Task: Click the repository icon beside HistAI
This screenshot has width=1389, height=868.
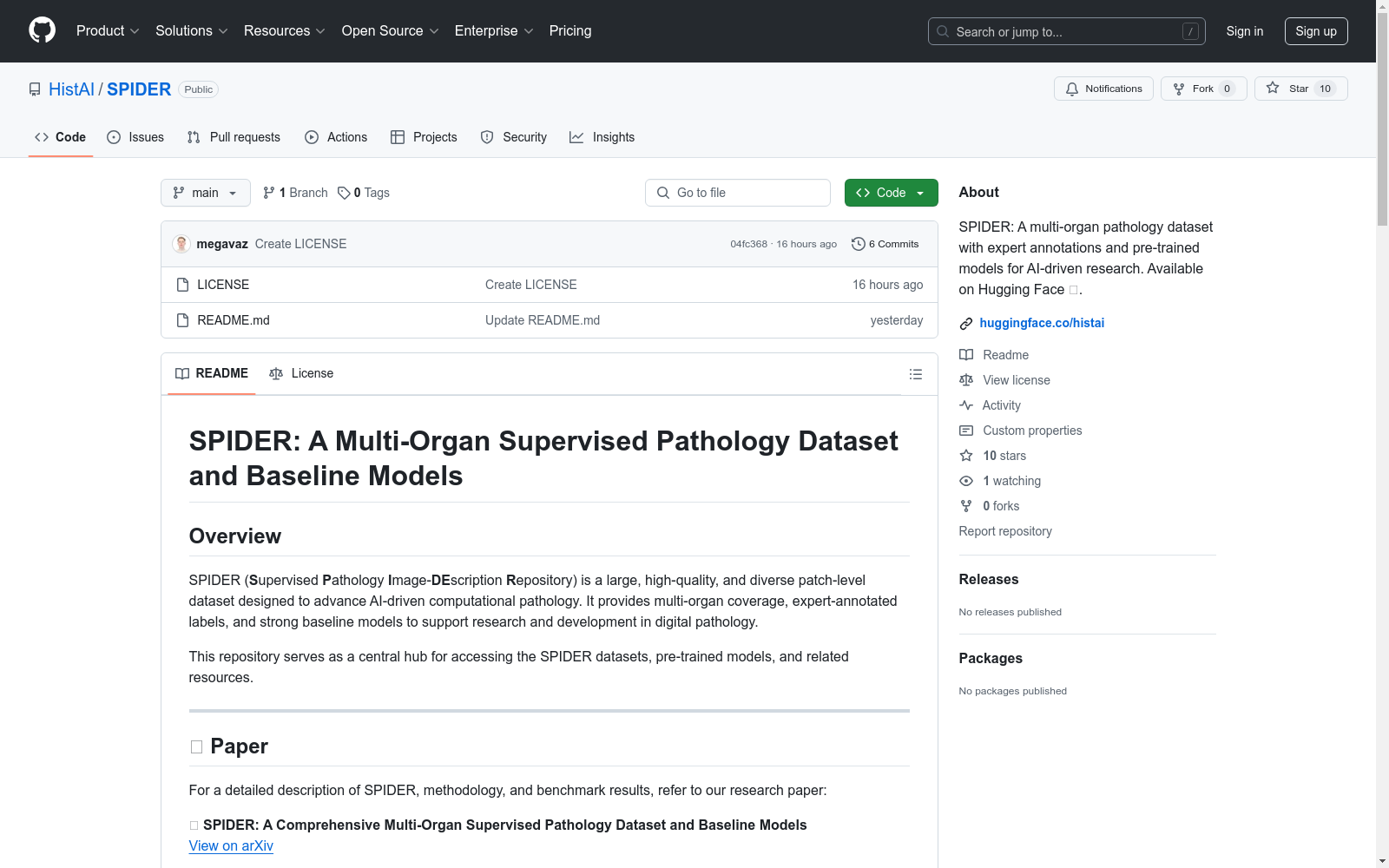Action: (35, 89)
